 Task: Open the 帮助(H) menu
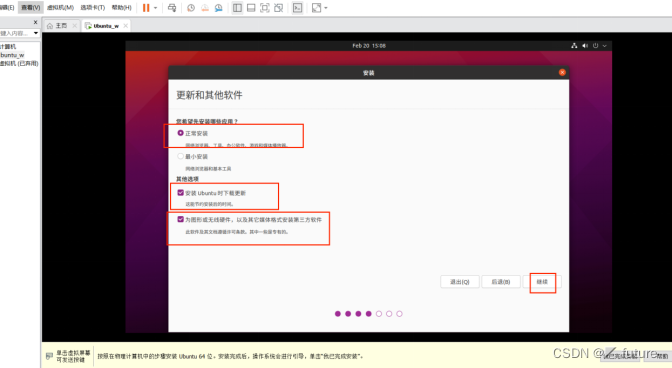click(x=121, y=7)
